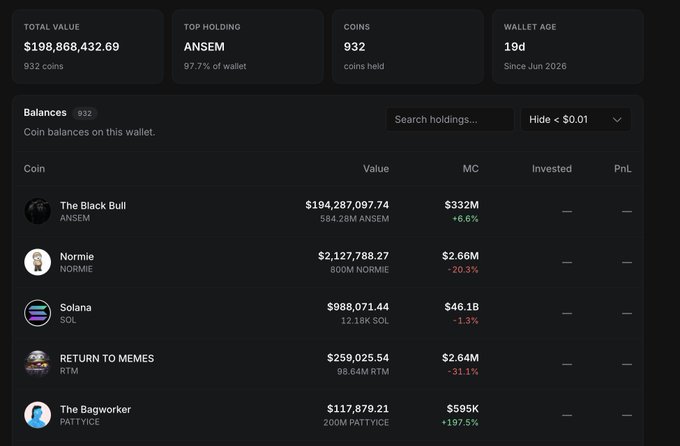The image size is (680, 446).
Task: Click the ANSEM ticker under The Black Bull
Action: pos(75,218)
